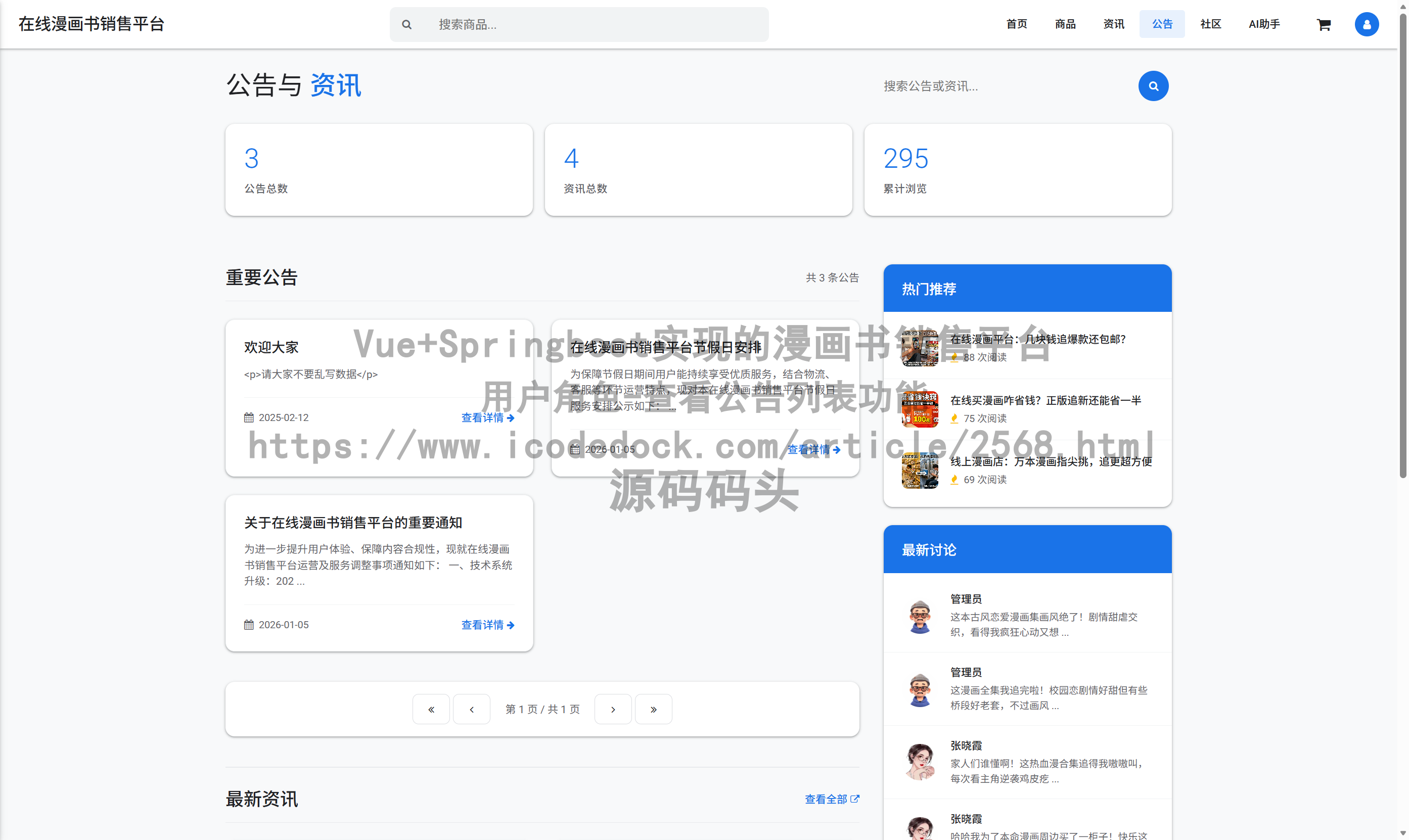This screenshot has width=1409, height=840.
Task: Click the blue announcement search button
Action: (x=1154, y=85)
